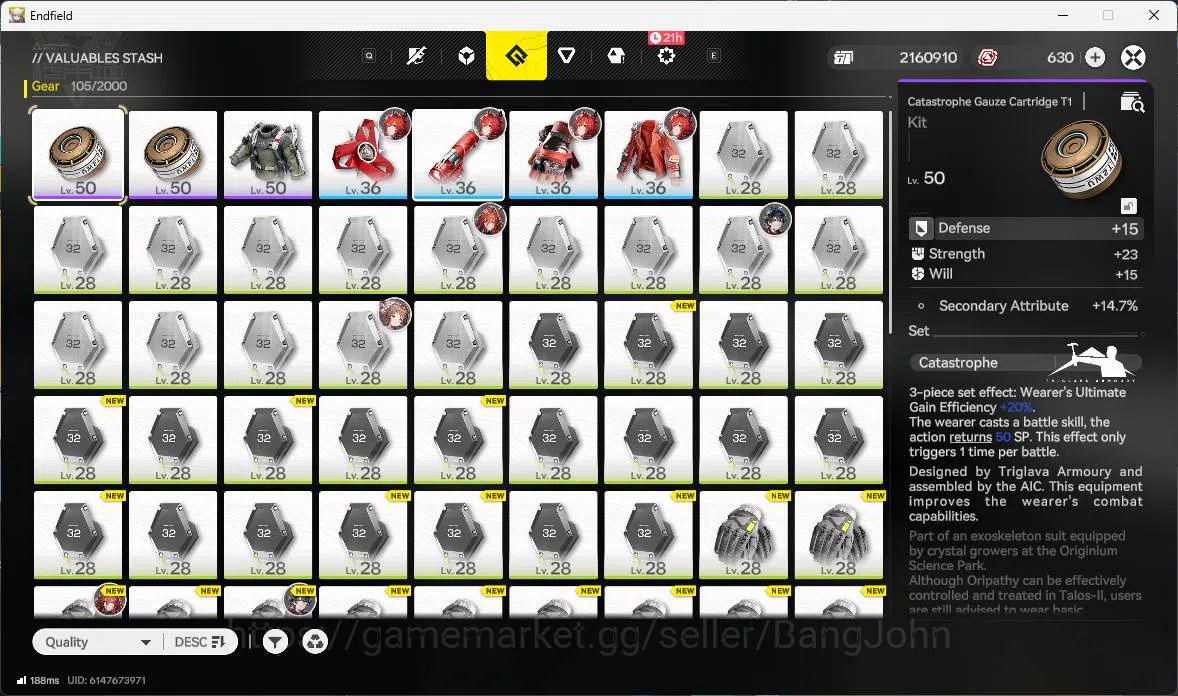Viewport: 1178px width, 696px height.
Task: Toggle the lock on the Gauze Cartridge
Action: tap(1128, 206)
